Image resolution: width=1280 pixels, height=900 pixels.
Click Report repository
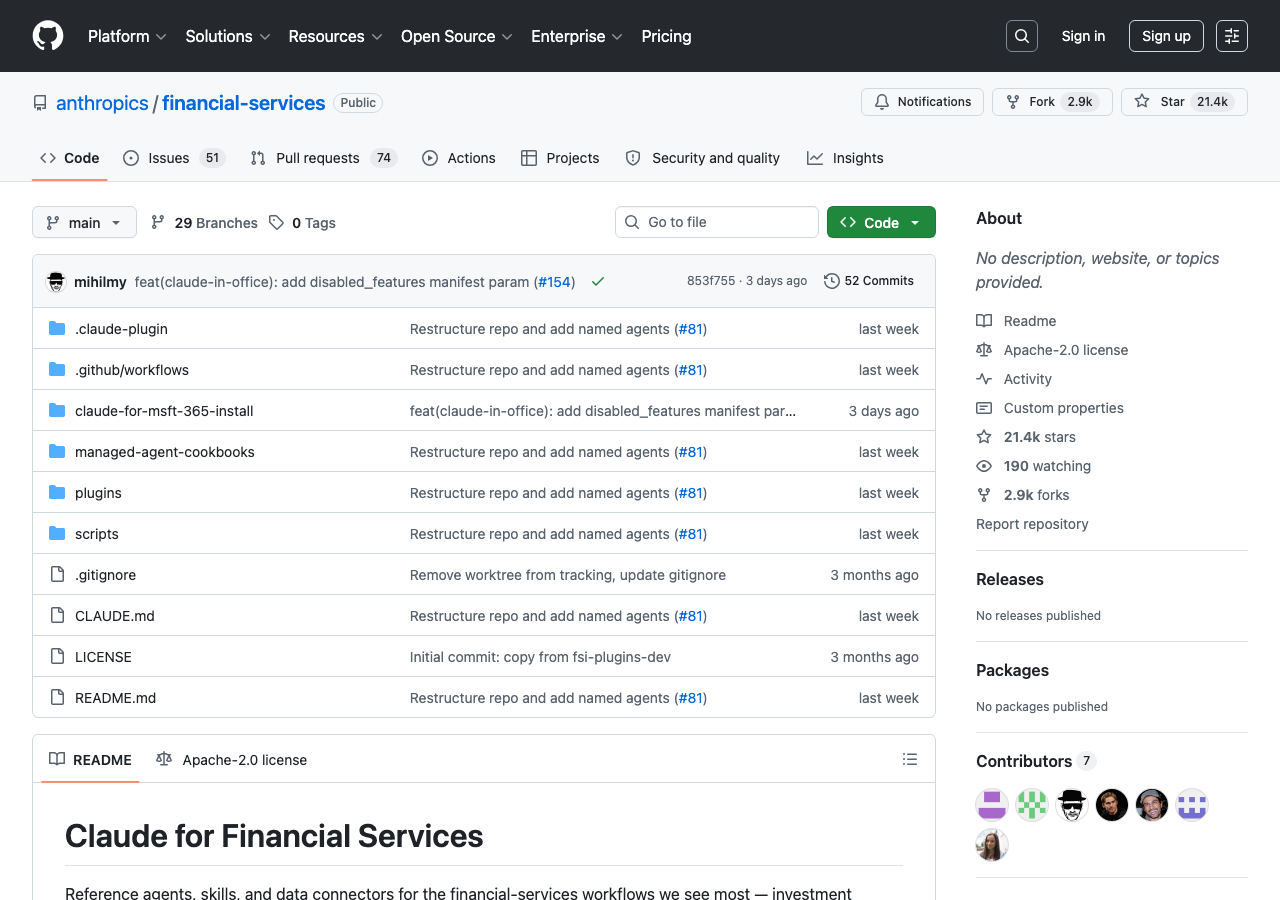pos(1032,524)
